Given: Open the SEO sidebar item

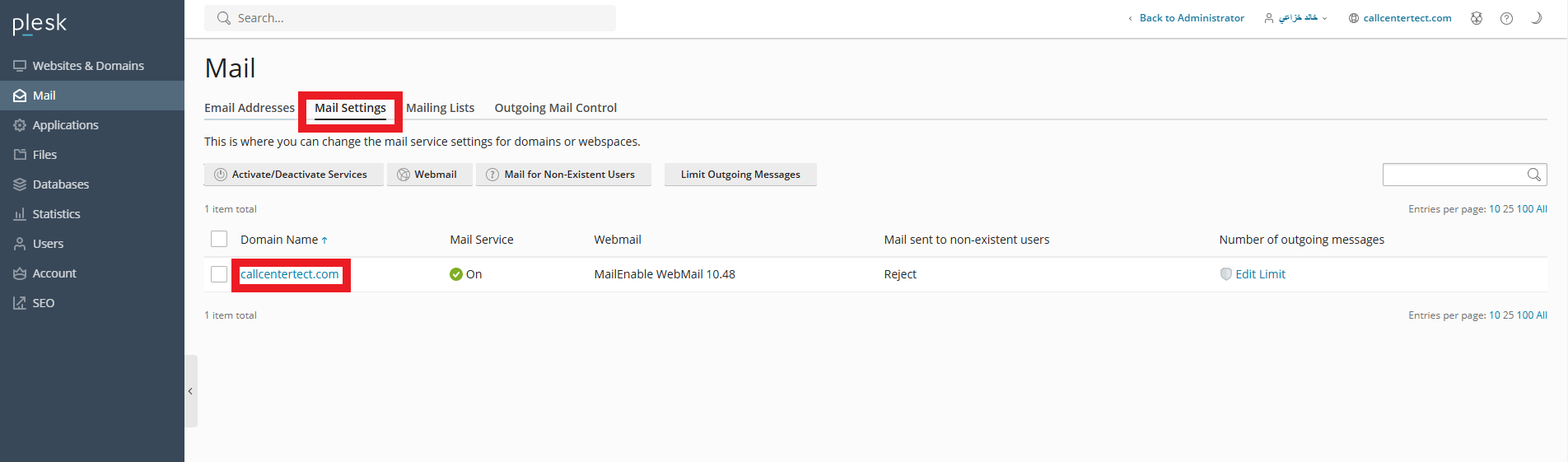Looking at the screenshot, I should [43, 303].
